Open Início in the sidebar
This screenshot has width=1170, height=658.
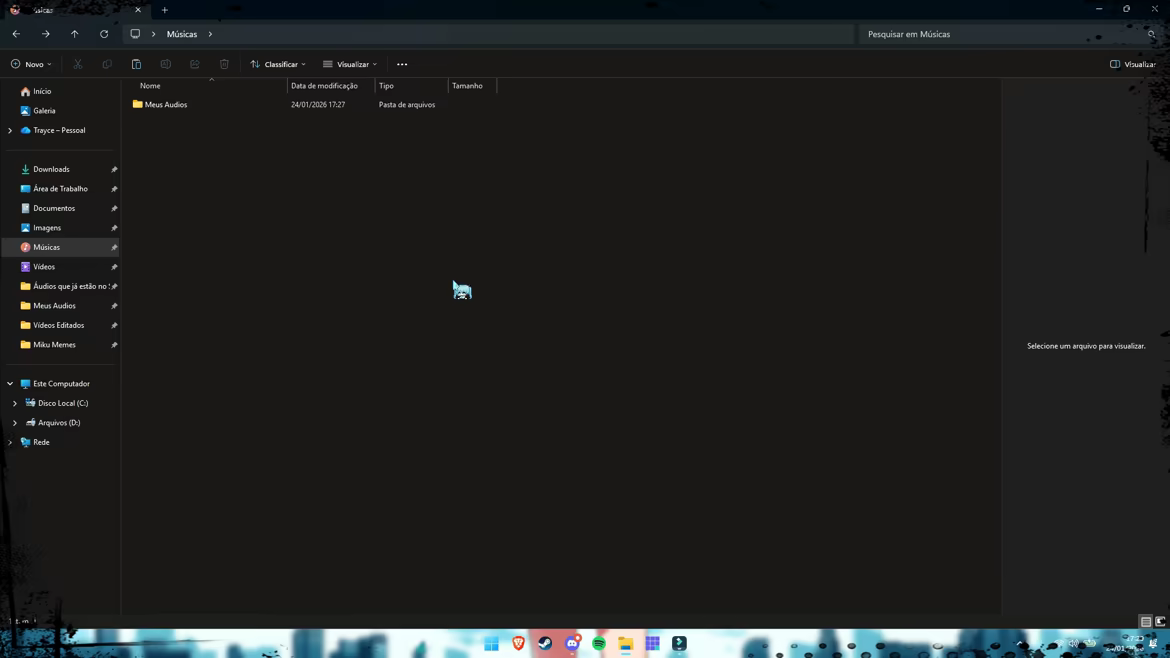[x=43, y=91]
